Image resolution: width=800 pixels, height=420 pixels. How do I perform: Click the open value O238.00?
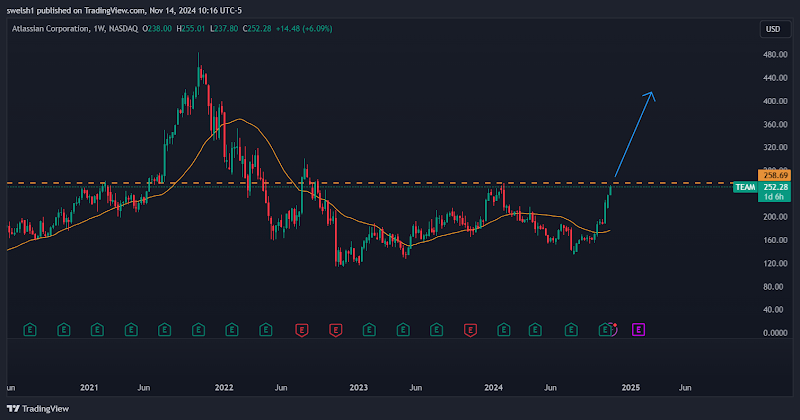tap(157, 29)
